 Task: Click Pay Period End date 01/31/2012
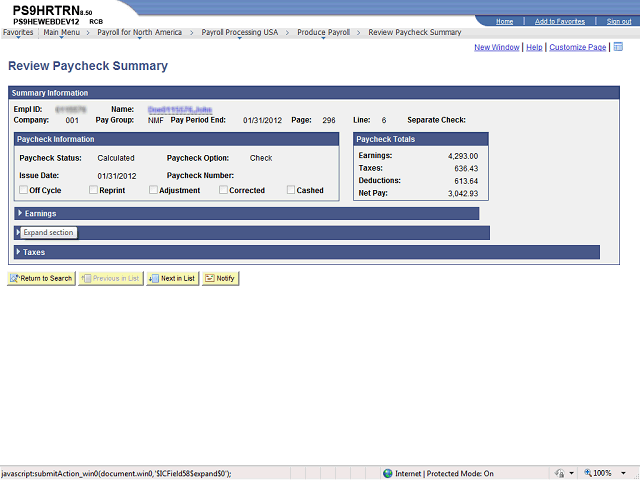(262, 120)
